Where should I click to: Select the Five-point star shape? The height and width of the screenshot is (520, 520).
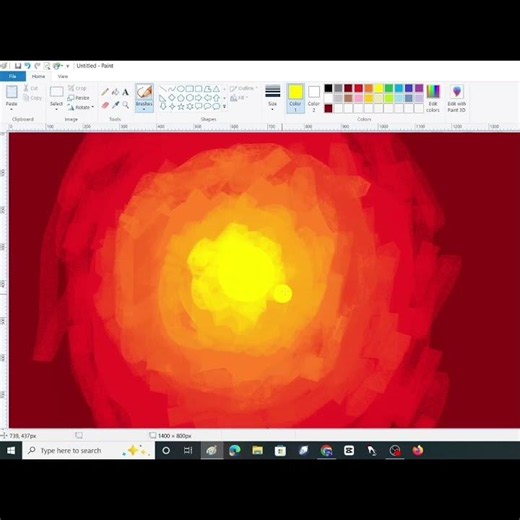[181, 107]
